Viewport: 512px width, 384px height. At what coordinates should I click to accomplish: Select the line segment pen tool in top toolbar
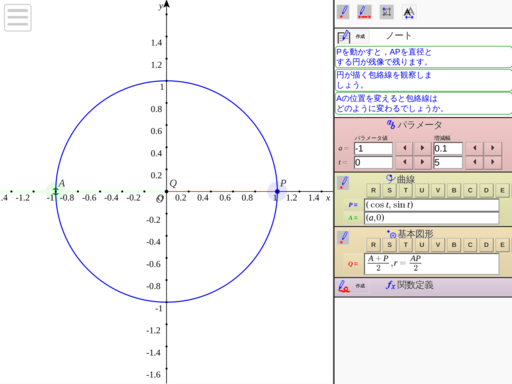click(364, 12)
